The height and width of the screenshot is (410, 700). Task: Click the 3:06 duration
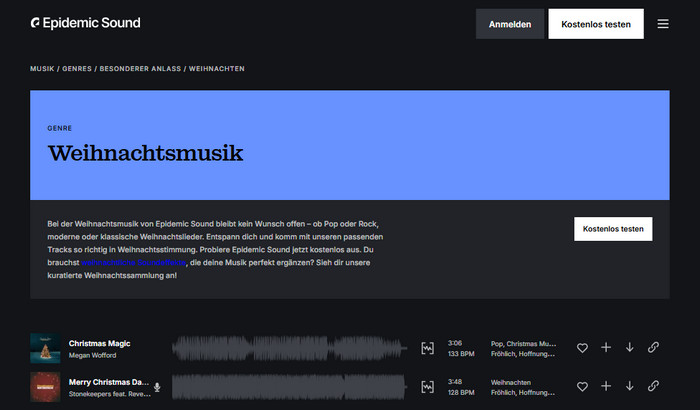[x=455, y=343]
